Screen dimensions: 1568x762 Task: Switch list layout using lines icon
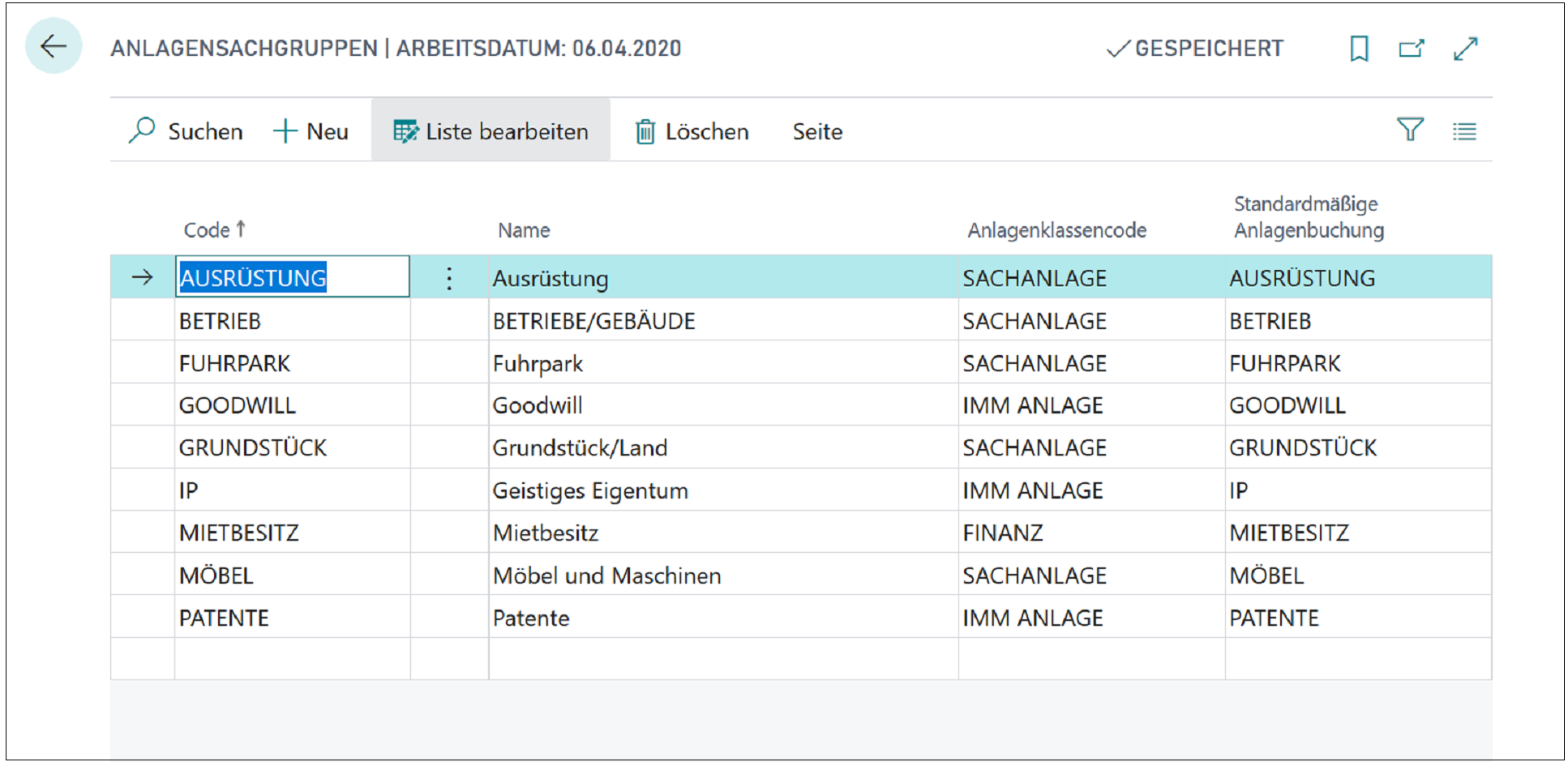coord(1464,131)
